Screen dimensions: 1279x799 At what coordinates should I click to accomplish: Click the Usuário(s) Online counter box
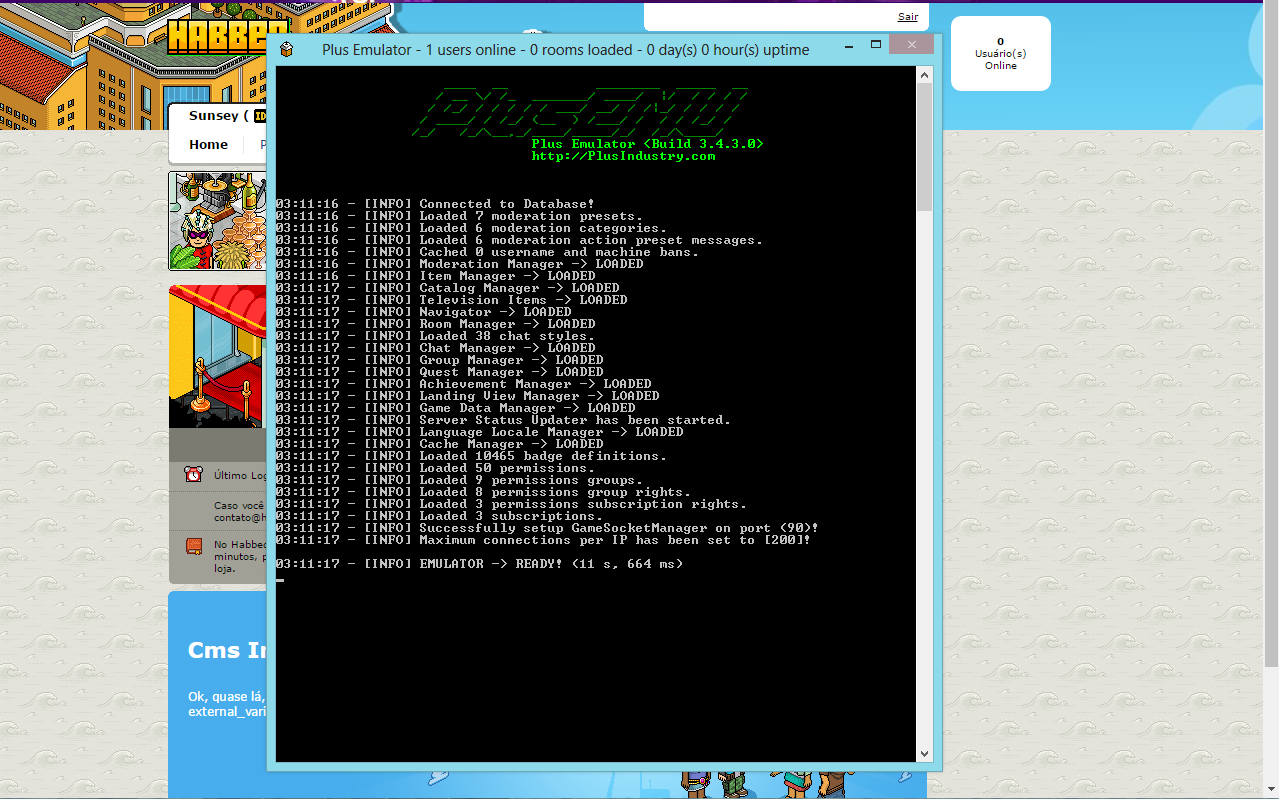pyautogui.click(x=1000, y=53)
